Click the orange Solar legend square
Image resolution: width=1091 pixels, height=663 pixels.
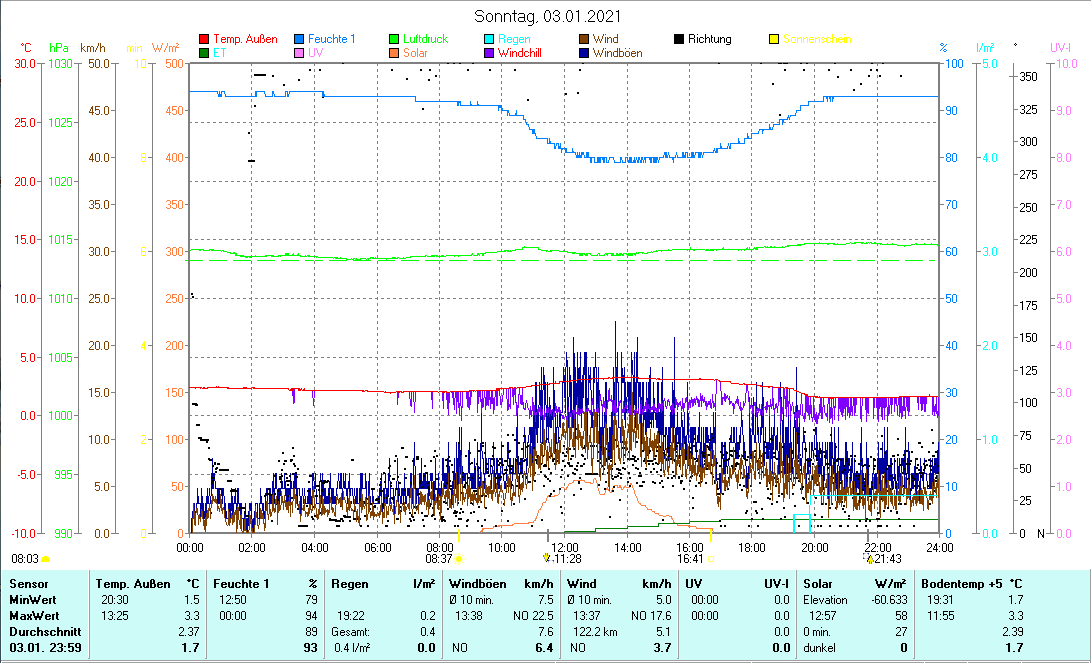point(394,53)
